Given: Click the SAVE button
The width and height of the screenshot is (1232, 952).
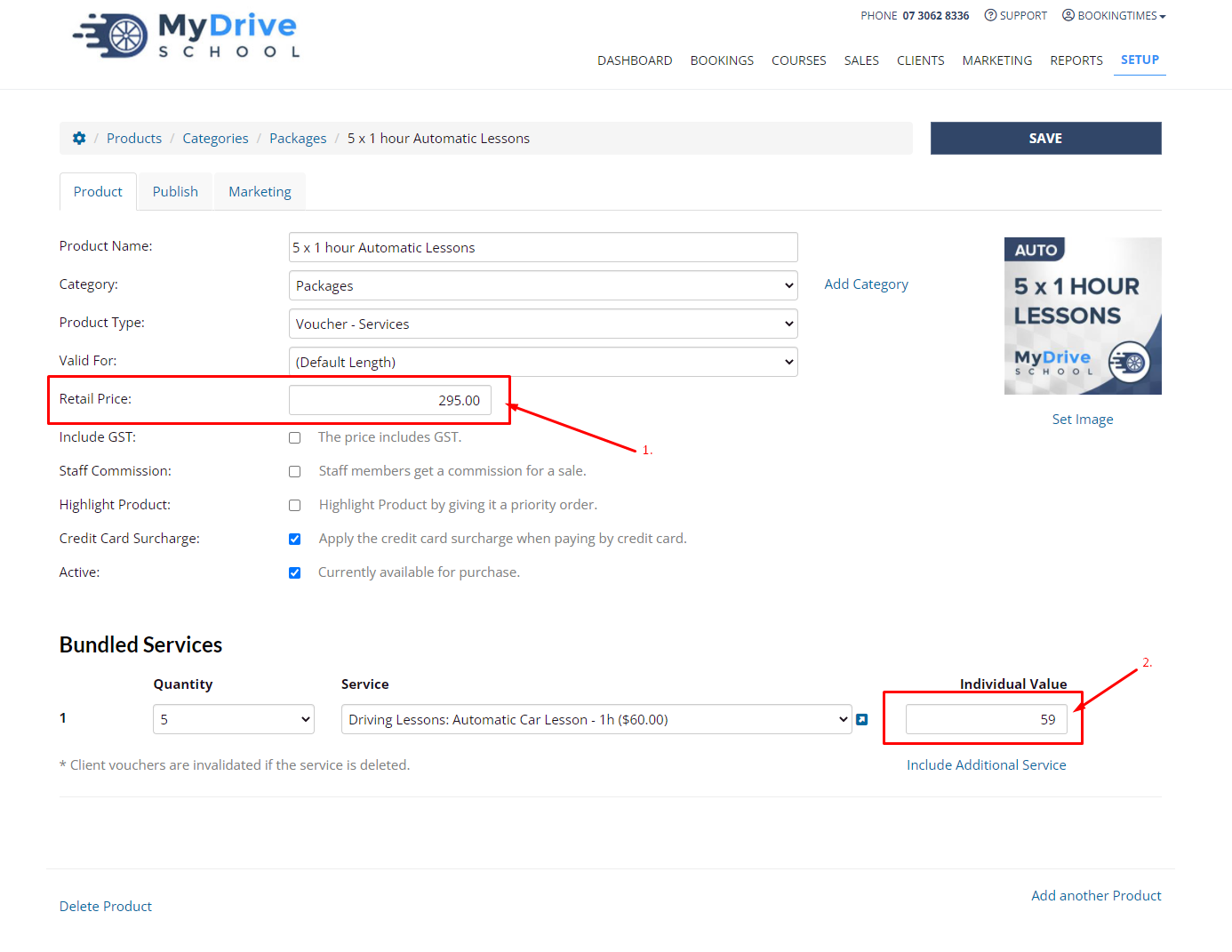Looking at the screenshot, I should (x=1045, y=138).
